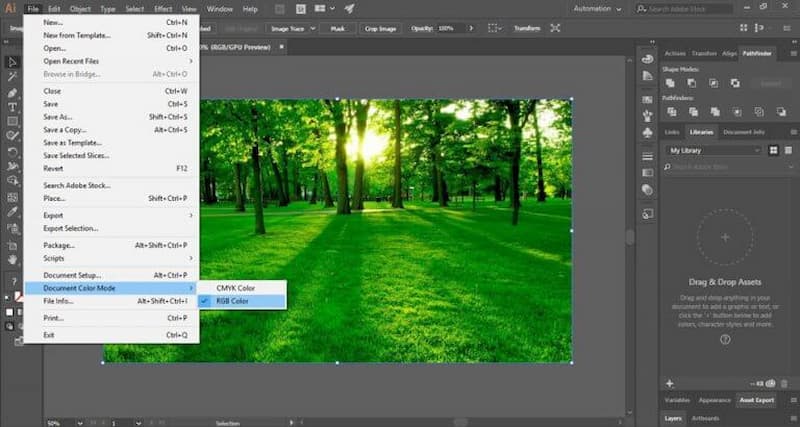Select the Rotate tool

(x=12, y=152)
